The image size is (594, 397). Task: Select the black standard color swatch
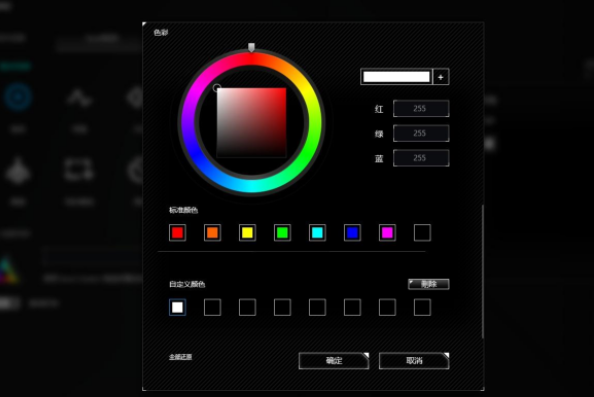pyautogui.click(x=422, y=233)
